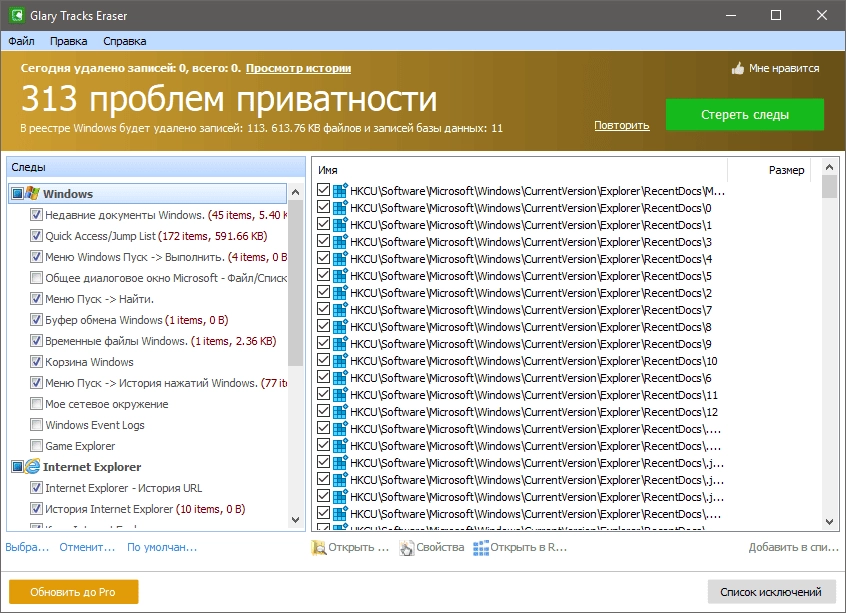This screenshot has width=846, height=613.
Task: Click registry icon of RecentDocs\7 row
Action: click(340, 310)
